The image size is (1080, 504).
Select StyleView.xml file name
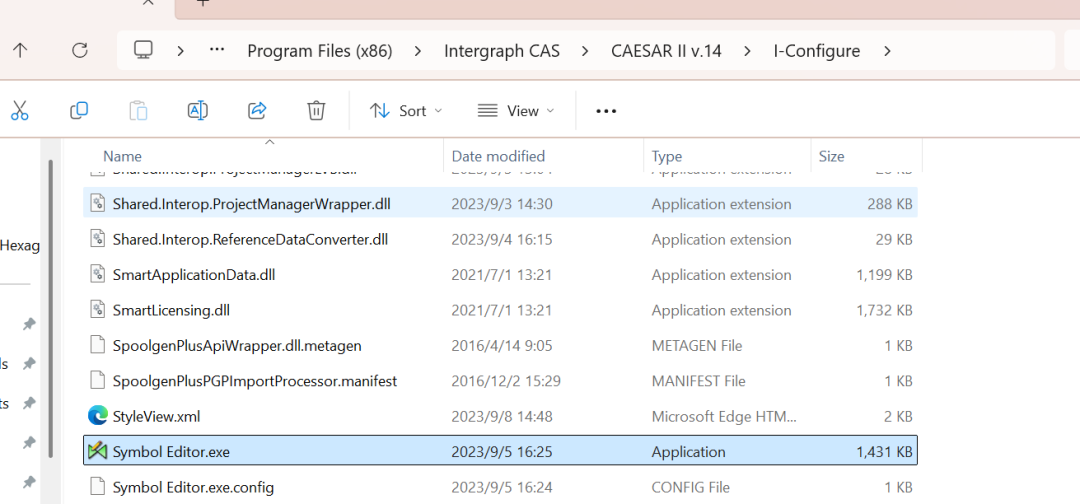pyautogui.click(x=156, y=417)
